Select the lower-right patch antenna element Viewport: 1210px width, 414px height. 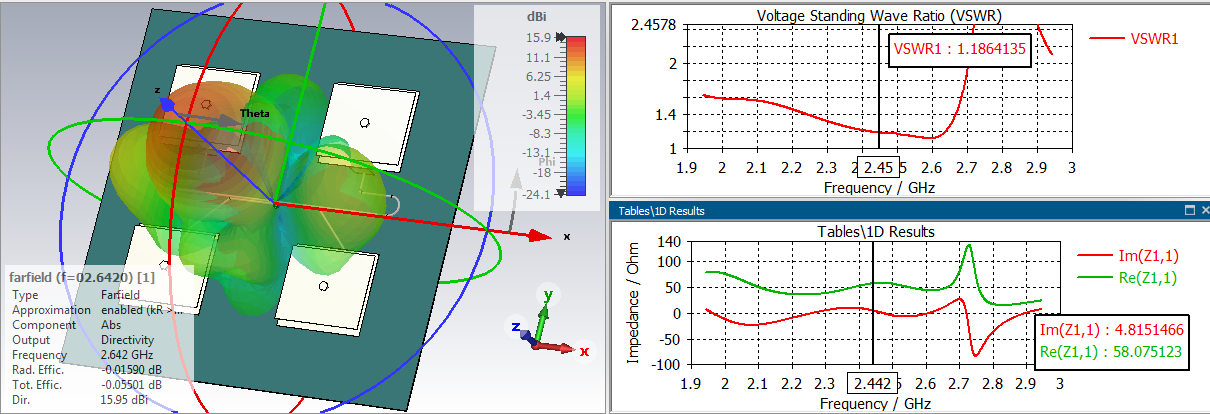[x=332, y=287]
